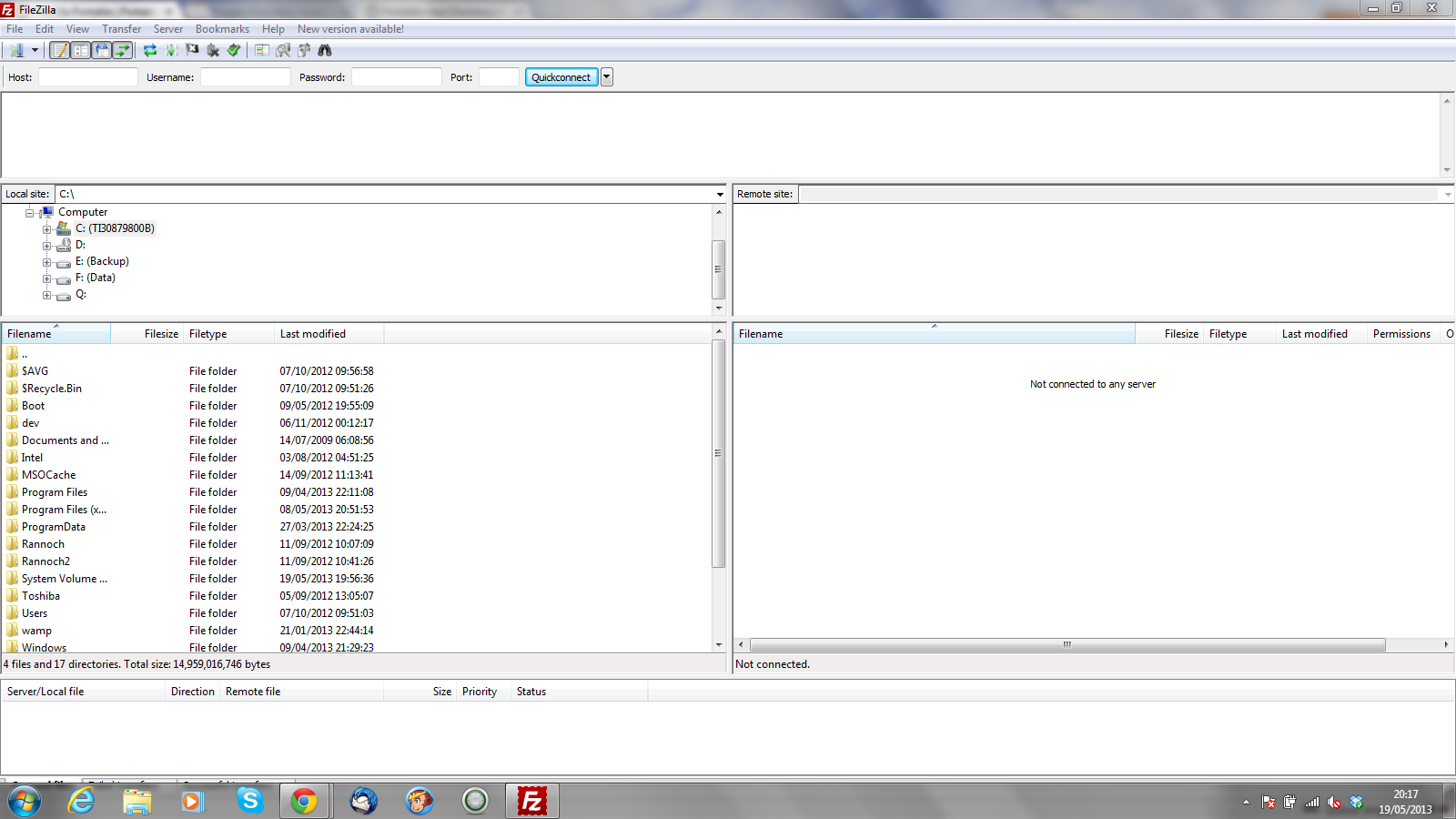Select the wamp folder
The image size is (1456, 819).
36,631
